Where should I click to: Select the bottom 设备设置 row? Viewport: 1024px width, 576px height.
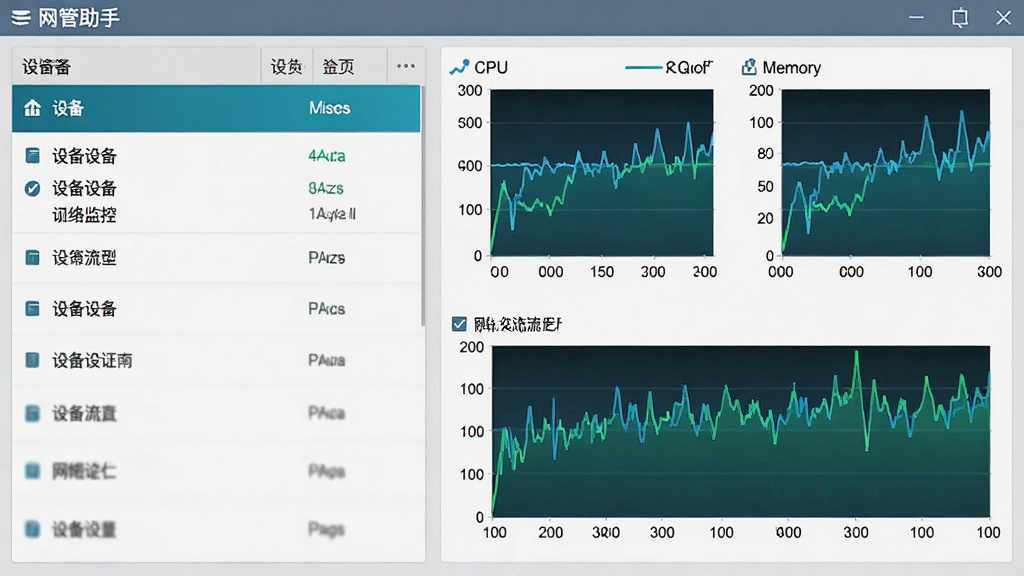pos(216,528)
